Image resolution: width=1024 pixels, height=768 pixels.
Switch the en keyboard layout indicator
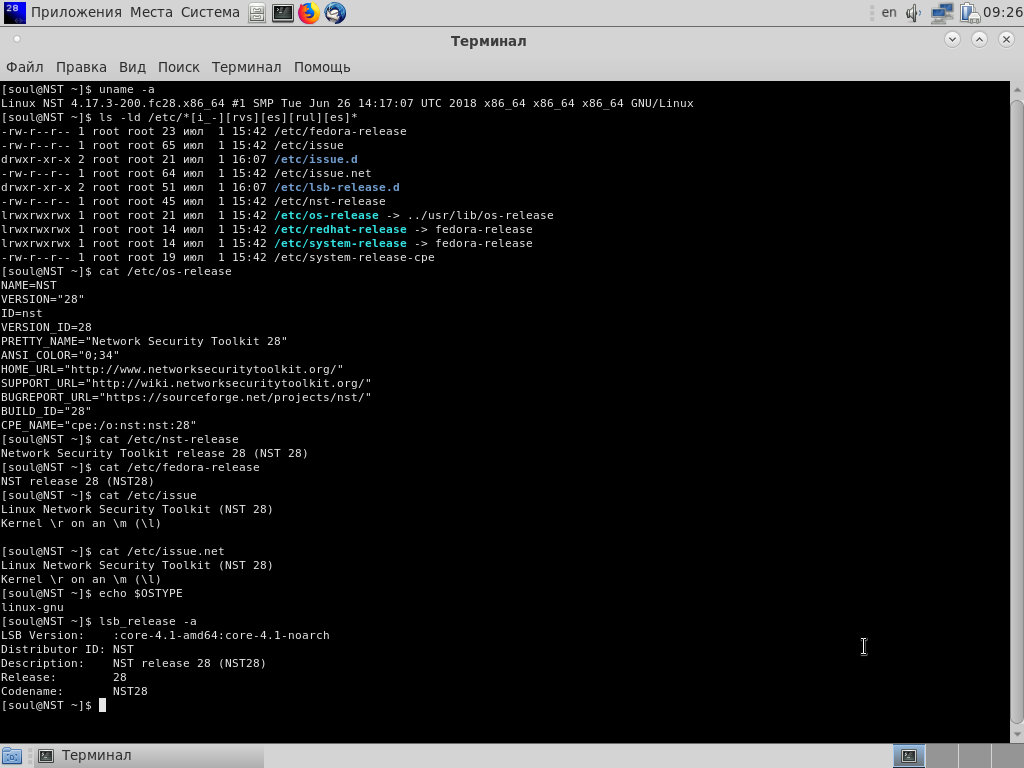pyautogui.click(x=889, y=12)
